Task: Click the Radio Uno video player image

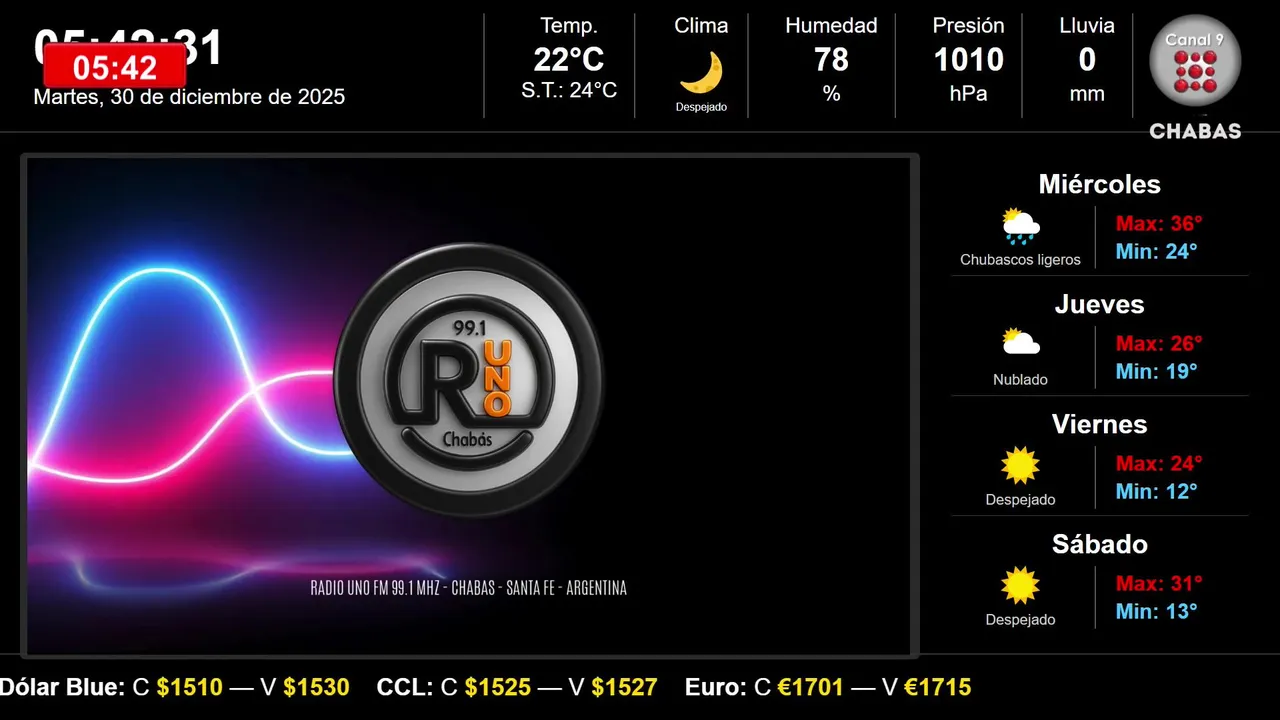Action: coord(469,406)
